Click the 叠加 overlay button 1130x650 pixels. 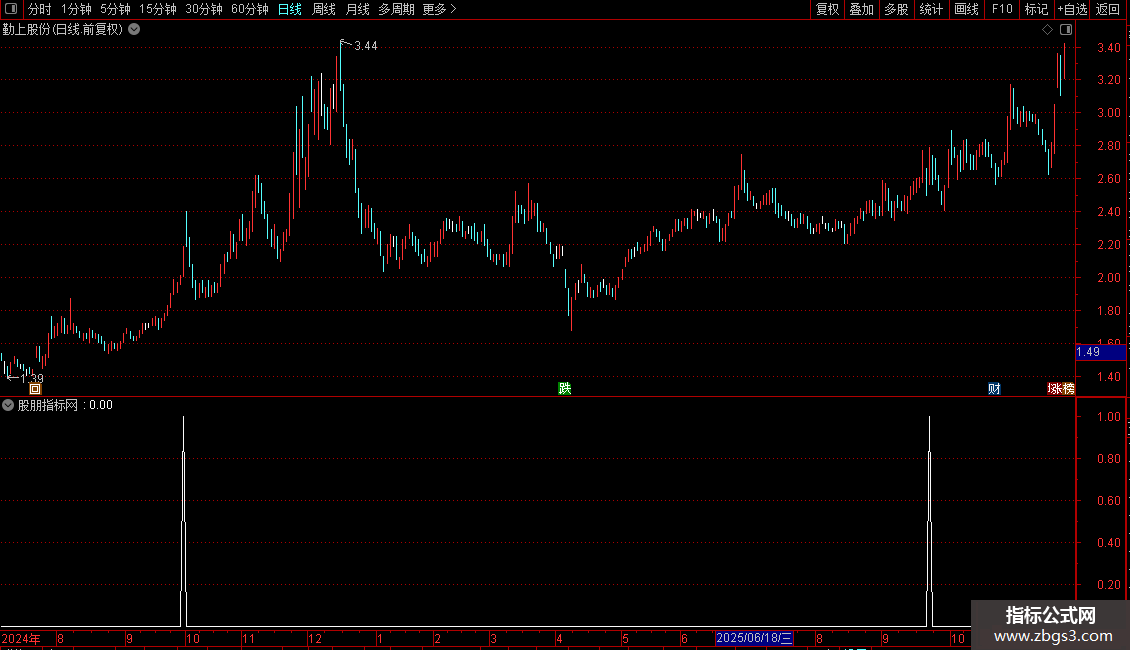pyautogui.click(x=862, y=9)
